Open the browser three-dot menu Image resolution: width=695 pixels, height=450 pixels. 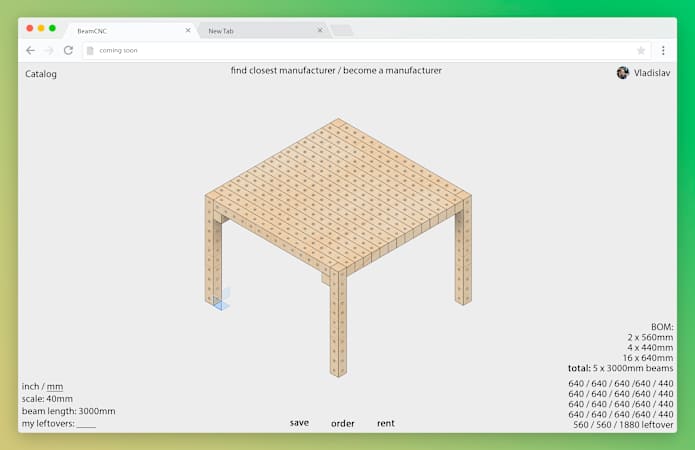663,50
